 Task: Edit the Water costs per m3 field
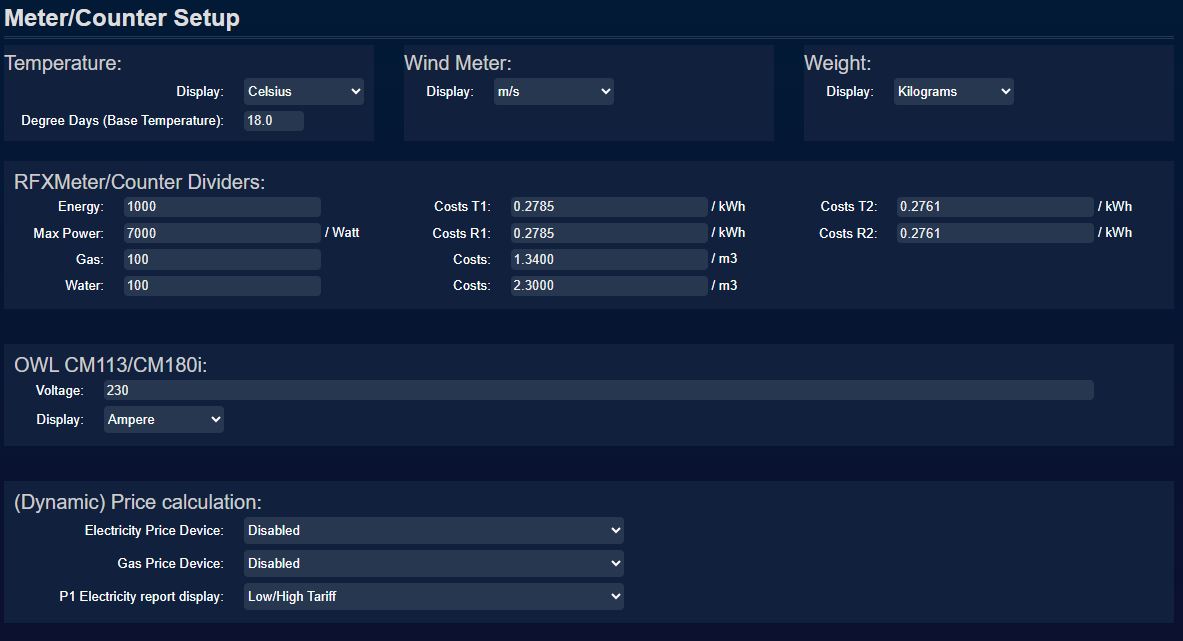coord(608,285)
